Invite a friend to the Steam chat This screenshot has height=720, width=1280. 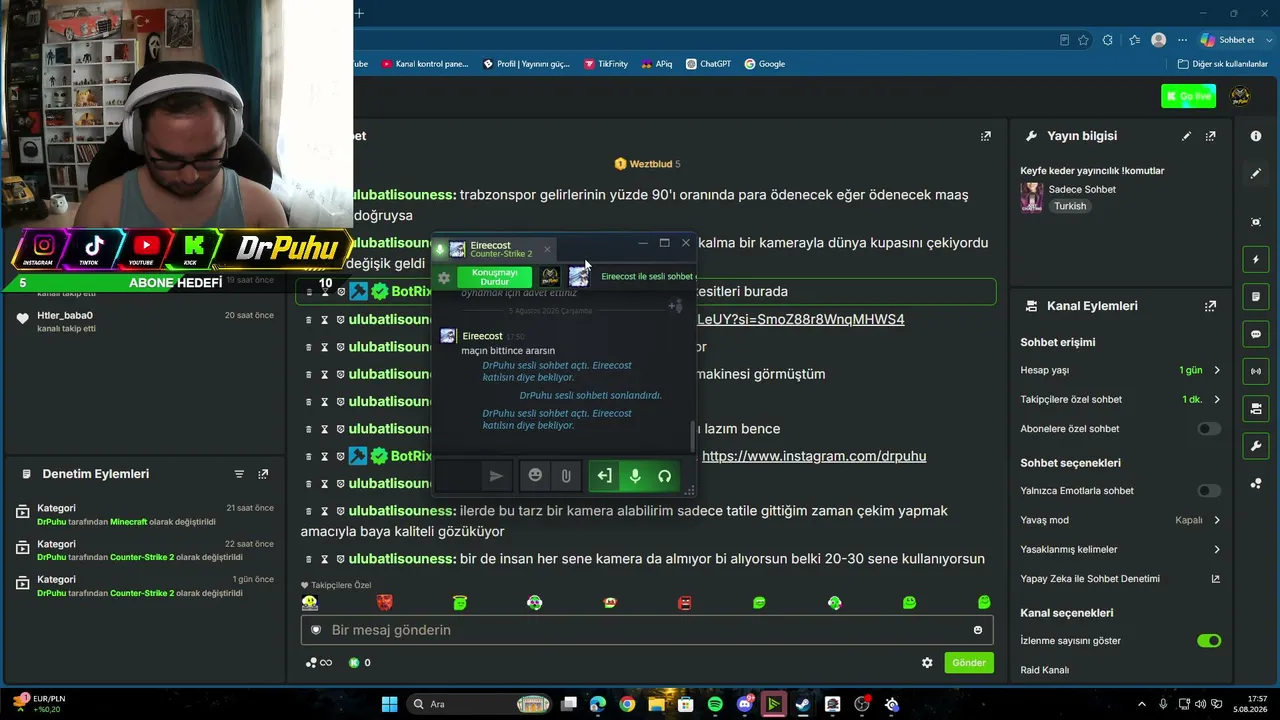click(x=676, y=306)
